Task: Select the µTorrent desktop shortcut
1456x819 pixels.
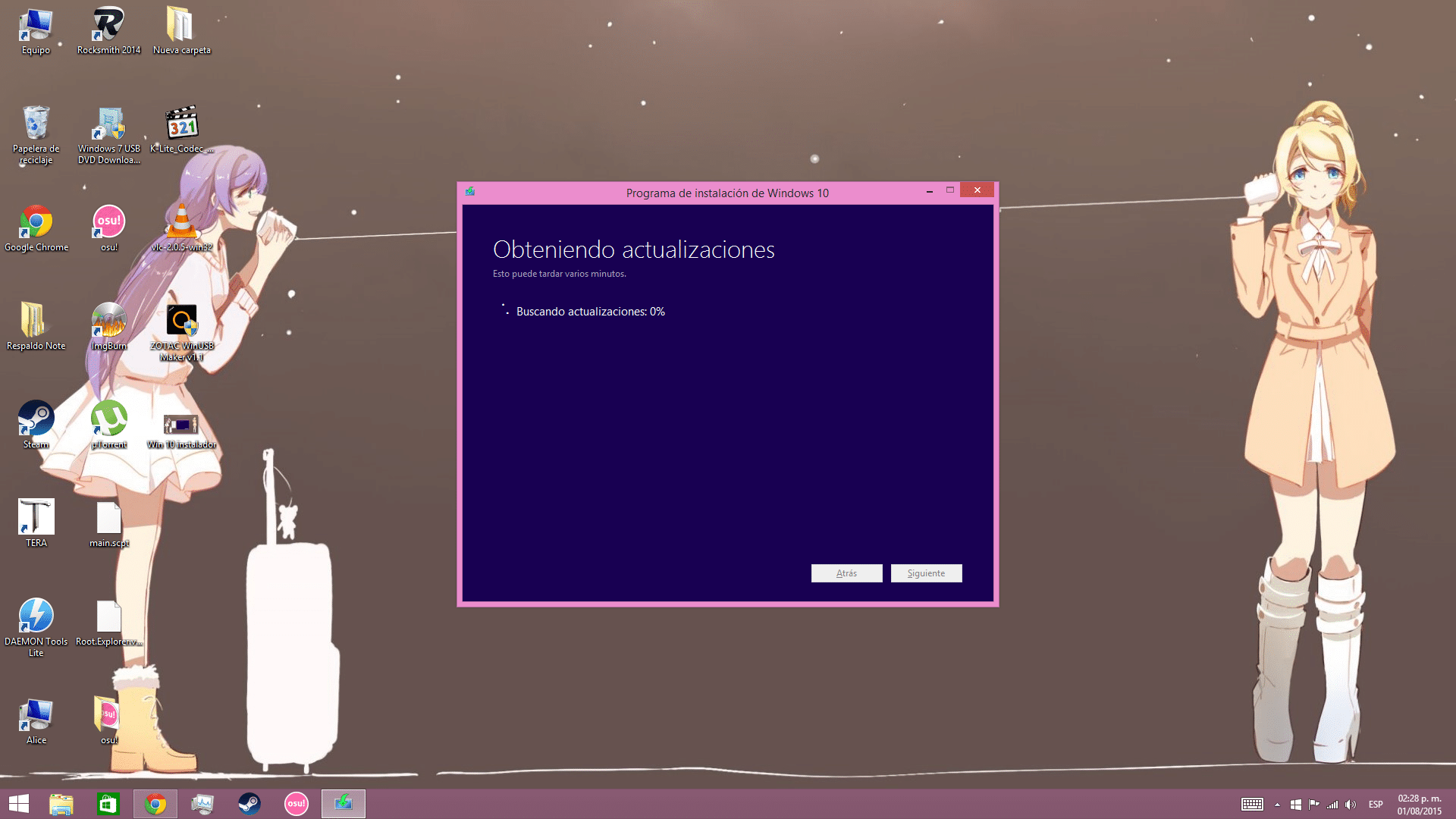Action: pyautogui.click(x=108, y=425)
